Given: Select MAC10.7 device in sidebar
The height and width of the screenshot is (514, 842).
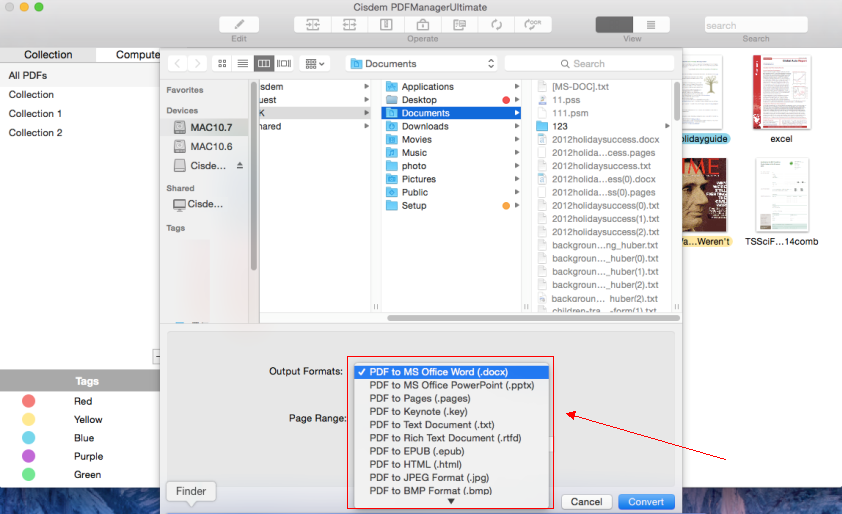Looking at the screenshot, I should point(204,127).
